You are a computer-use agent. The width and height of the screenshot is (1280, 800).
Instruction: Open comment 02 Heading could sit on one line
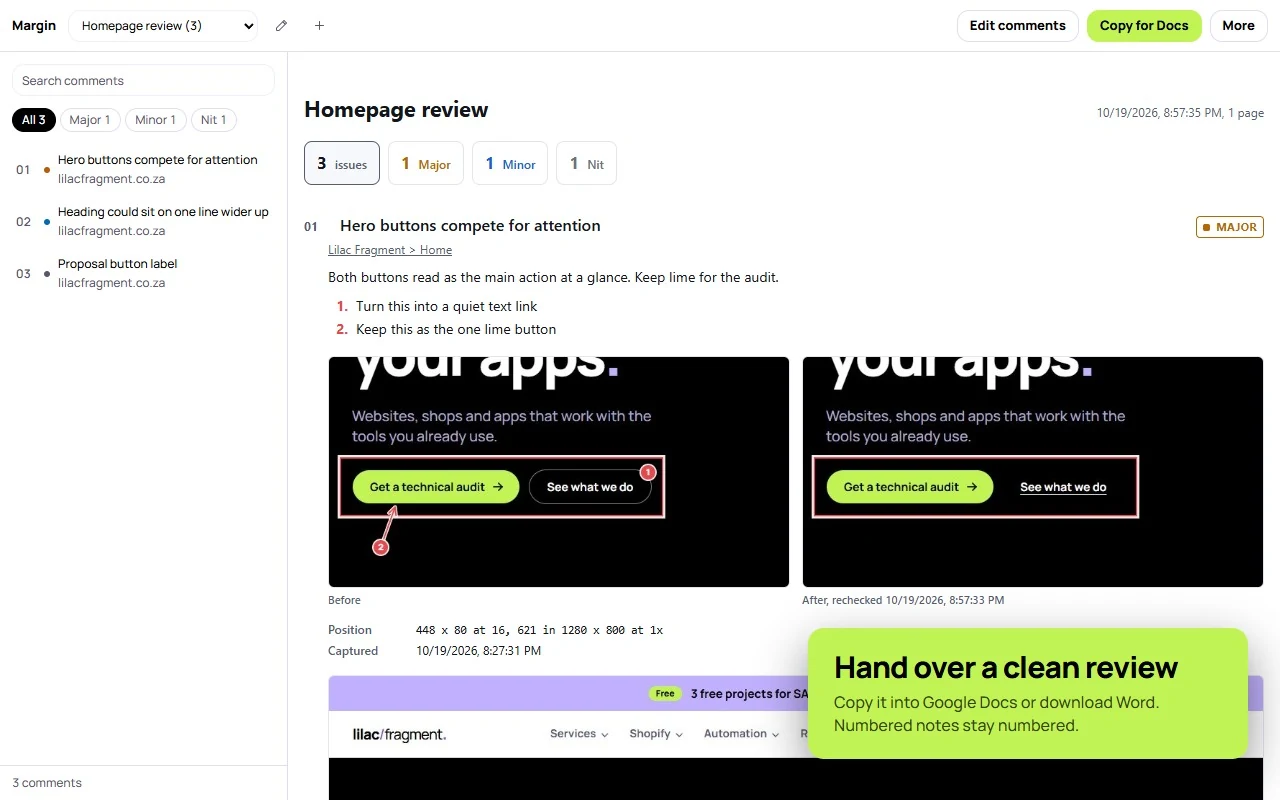[x=143, y=221]
